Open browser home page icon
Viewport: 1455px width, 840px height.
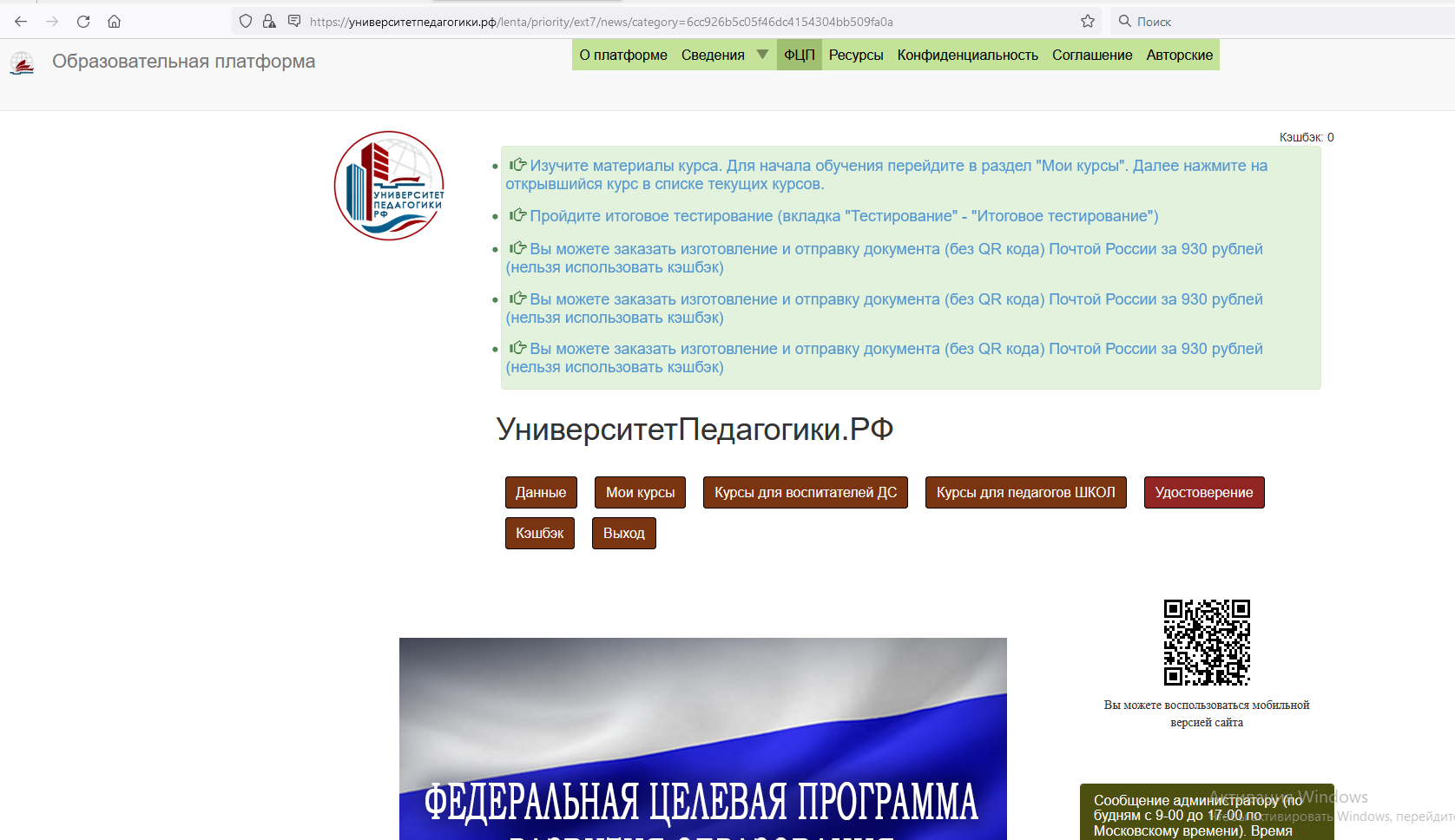pos(114,22)
